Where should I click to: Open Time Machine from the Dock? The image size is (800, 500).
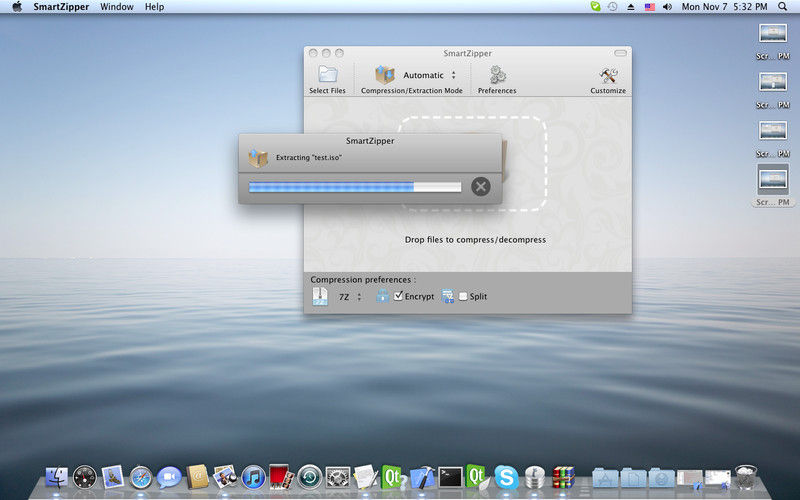click(310, 478)
